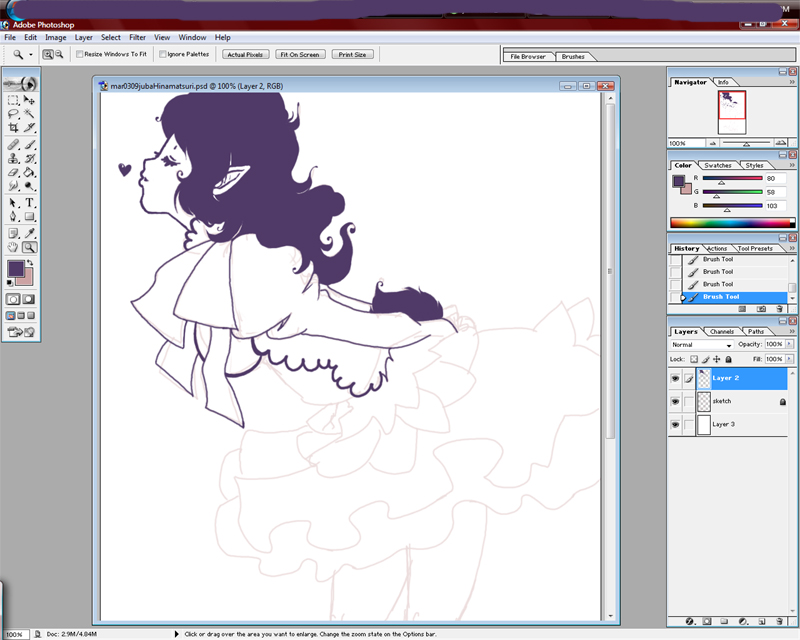The height and width of the screenshot is (640, 800).
Task: Pick the Eyedropper tool
Action: click(x=30, y=232)
